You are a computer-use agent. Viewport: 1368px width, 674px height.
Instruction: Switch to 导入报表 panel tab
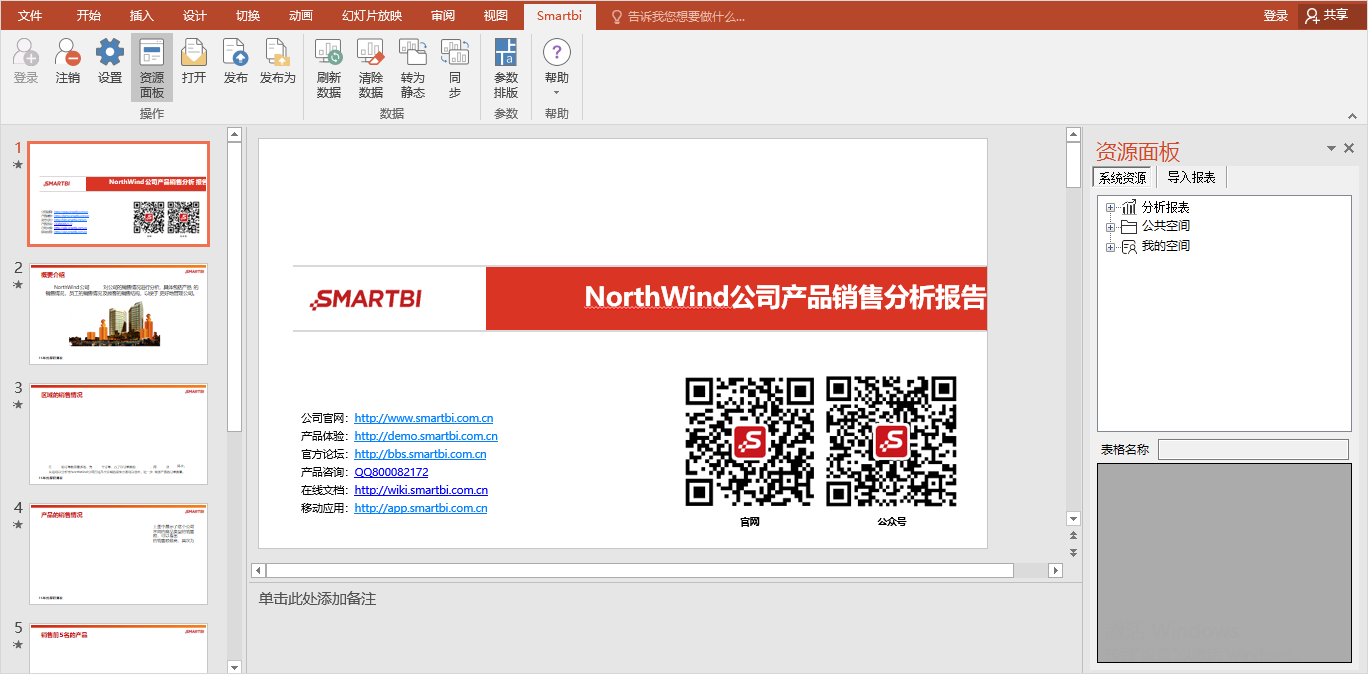coord(1192,178)
